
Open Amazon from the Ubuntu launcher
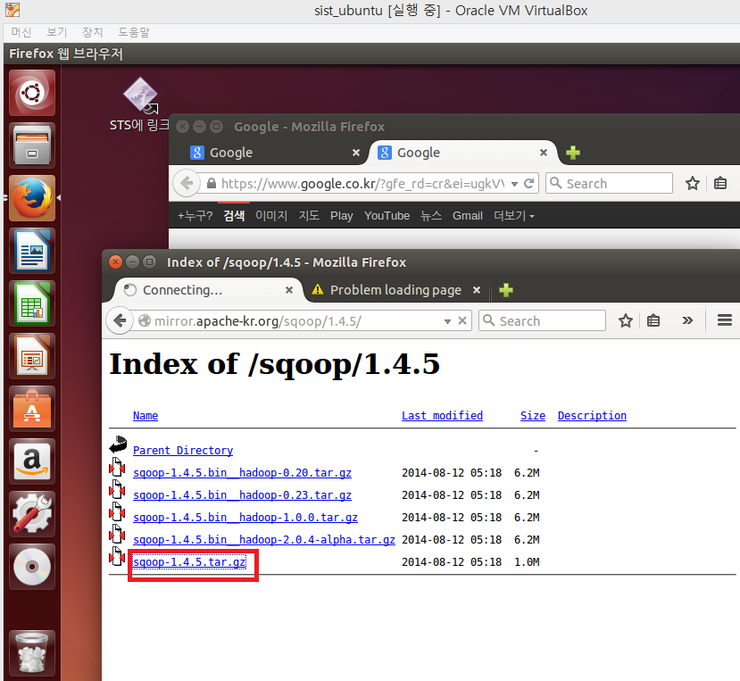tap(32, 460)
